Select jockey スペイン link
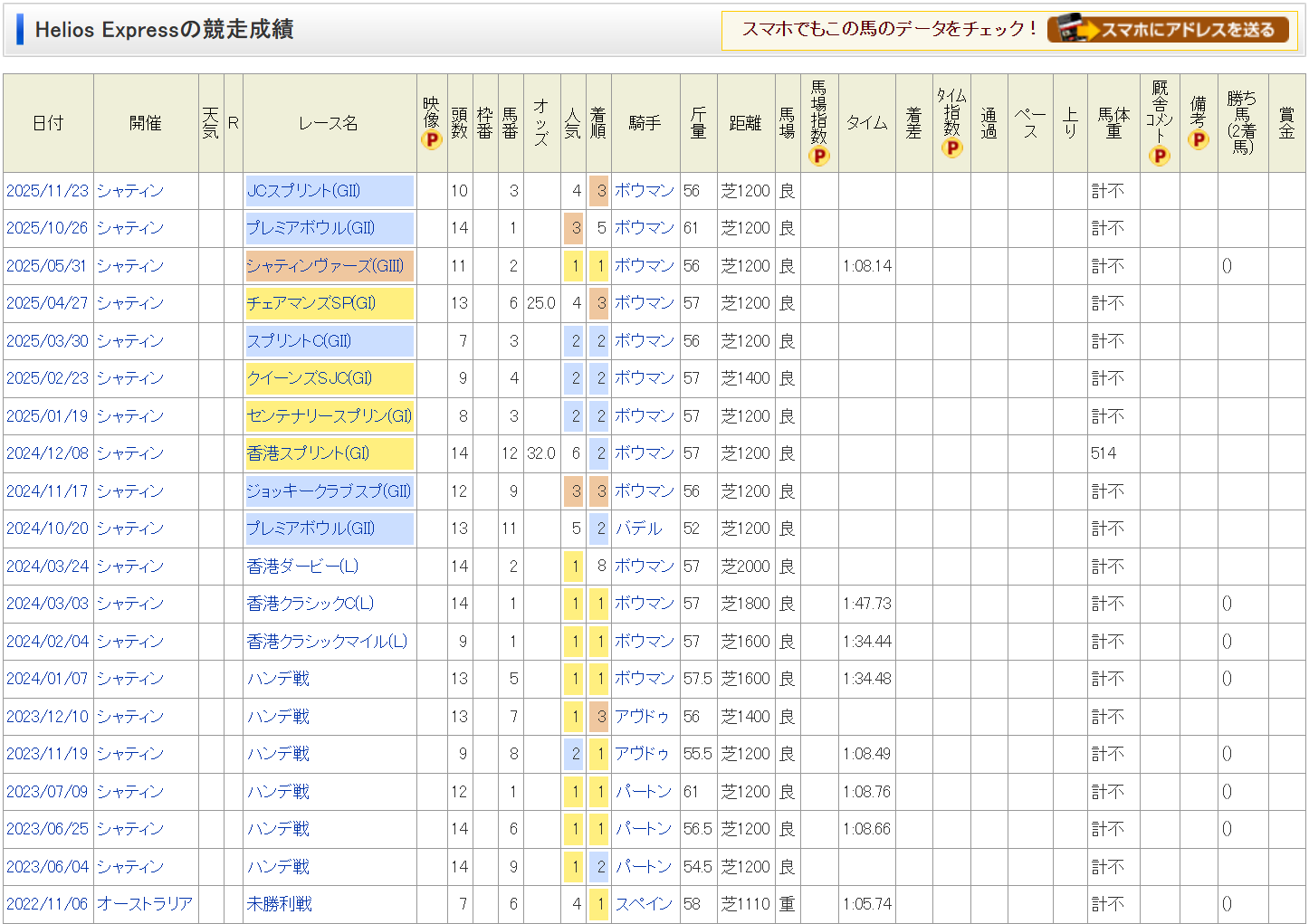The height and width of the screenshot is (924, 1309). click(644, 904)
